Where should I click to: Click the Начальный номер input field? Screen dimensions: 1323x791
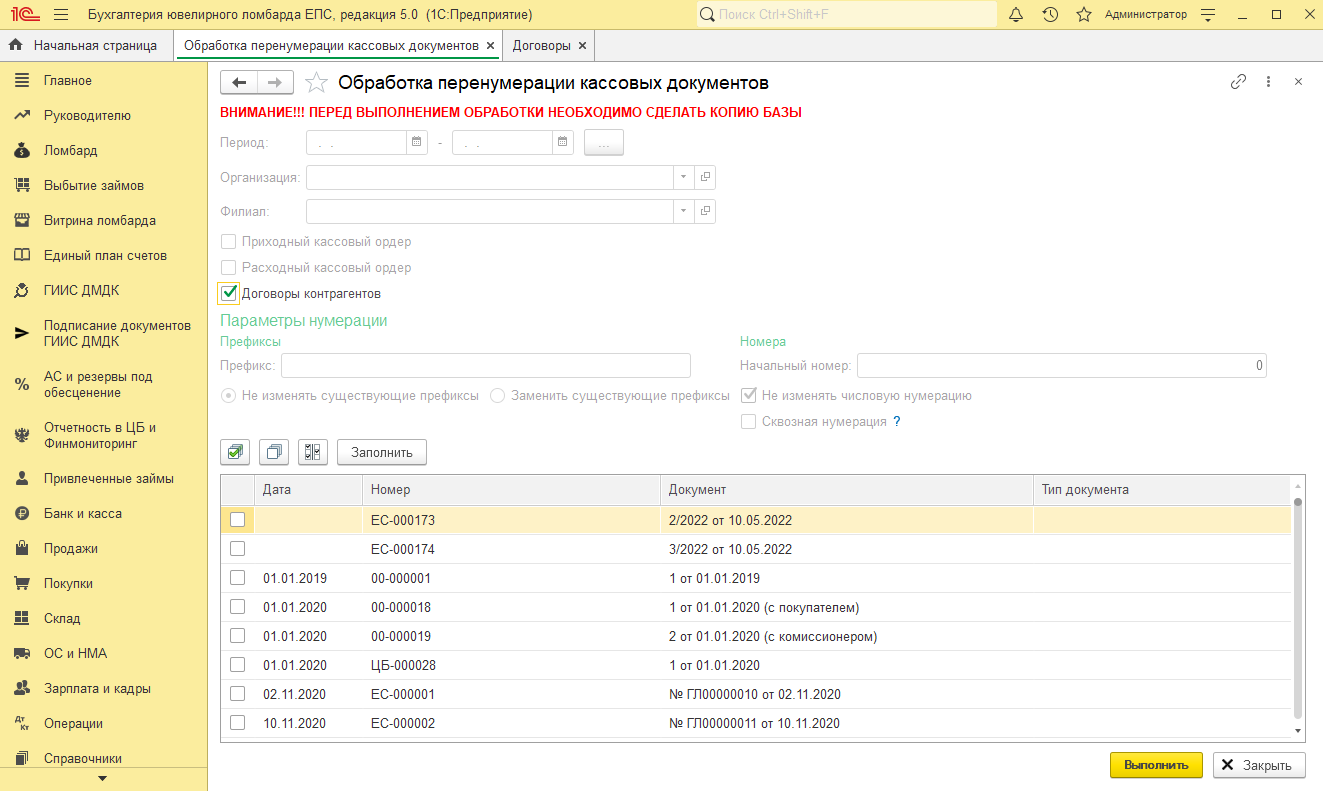[1062, 365]
